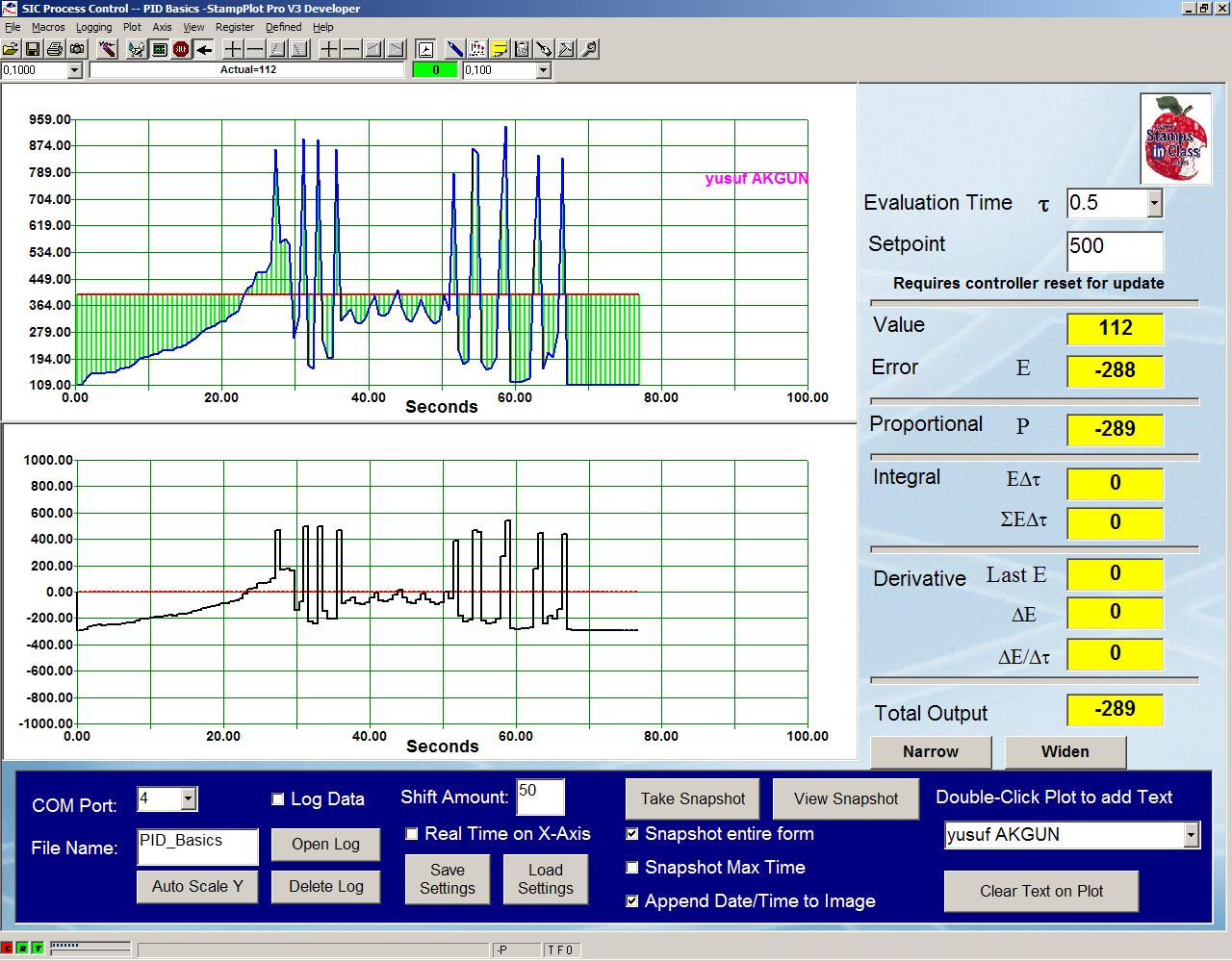Open the 0,100 range dropdown
Image resolution: width=1232 pixels, height=962 pixels.
click(x=543, y=70)
